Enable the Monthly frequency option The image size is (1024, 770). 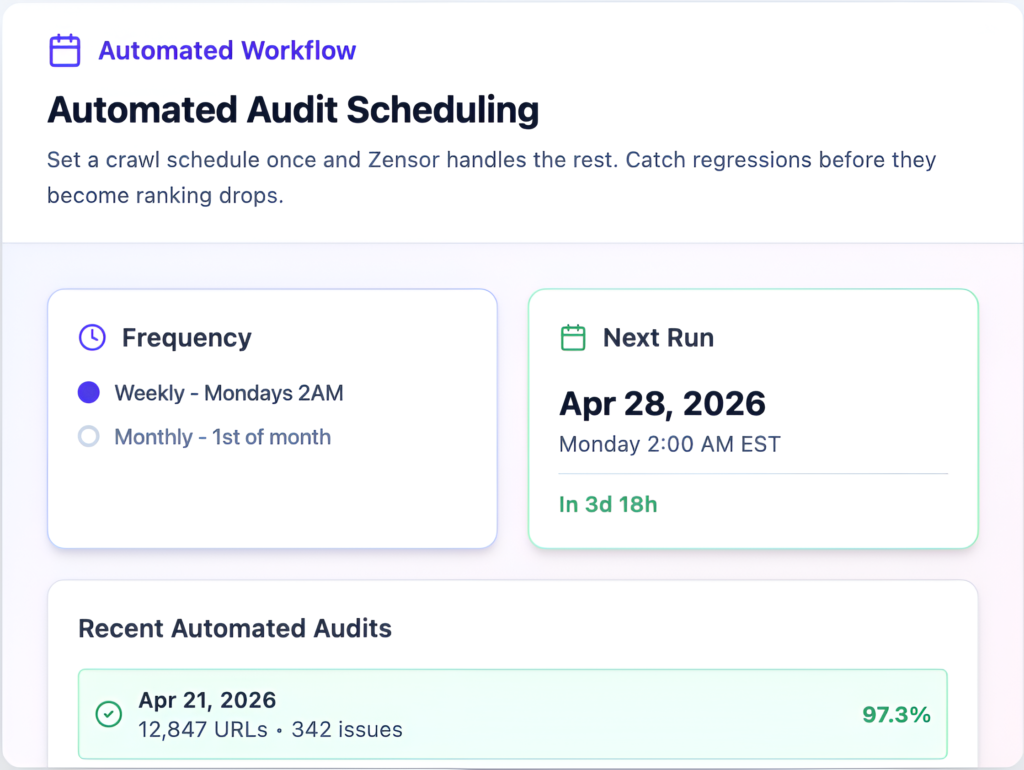pos(88,437)
